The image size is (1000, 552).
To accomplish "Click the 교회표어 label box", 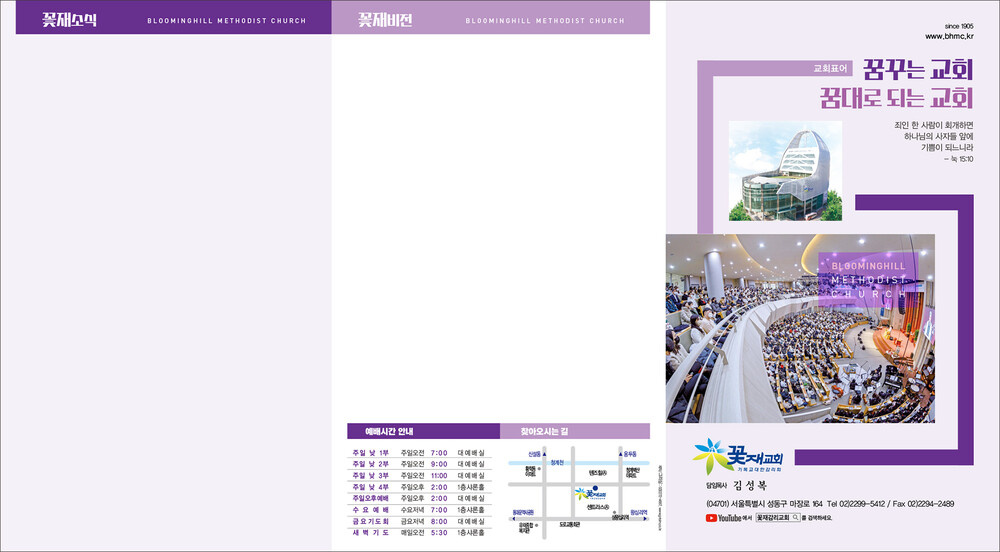I will click(x=829, y=69).
